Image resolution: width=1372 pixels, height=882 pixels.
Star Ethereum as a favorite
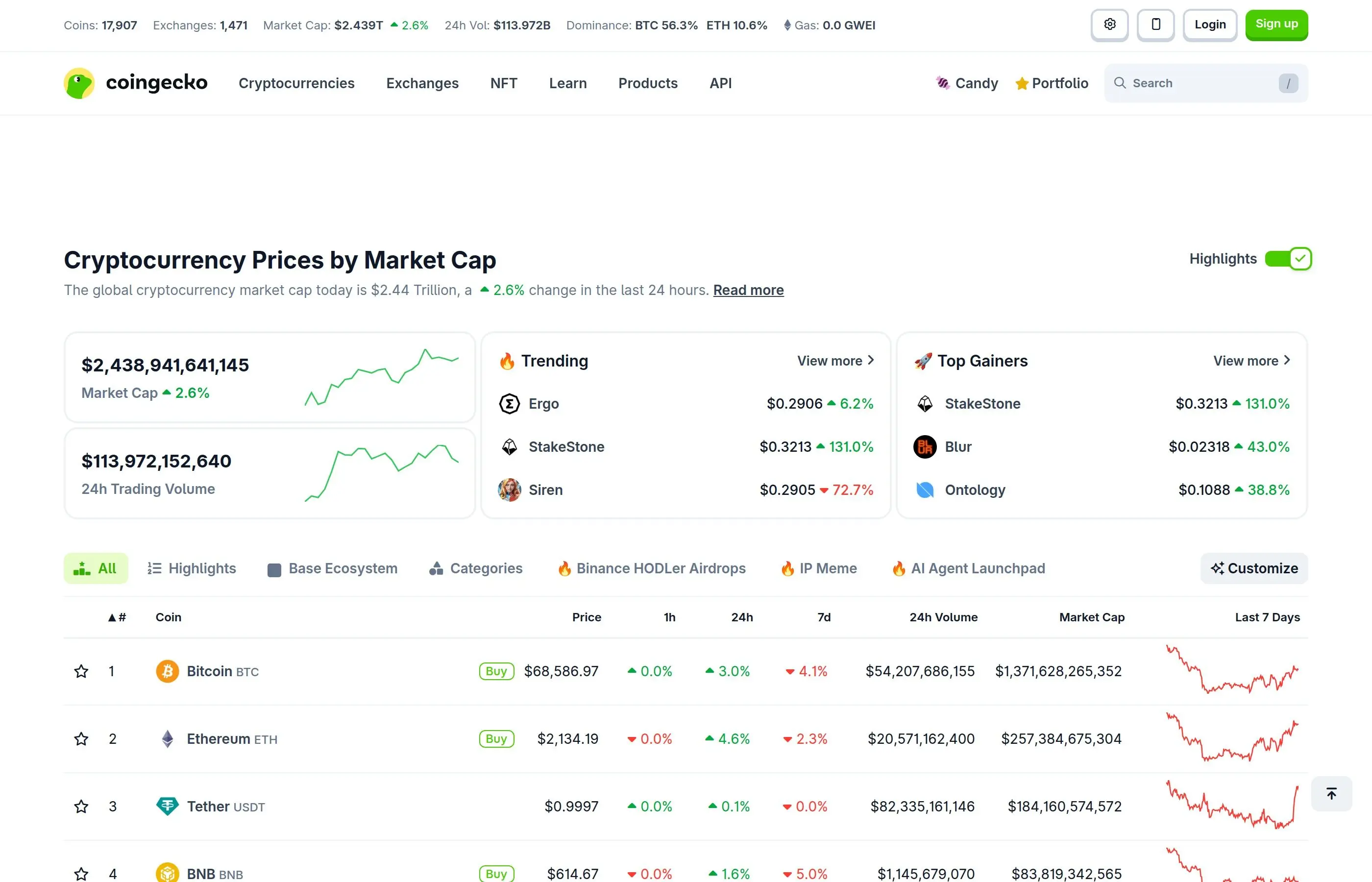pyautogui.click(x=81, y=739)
